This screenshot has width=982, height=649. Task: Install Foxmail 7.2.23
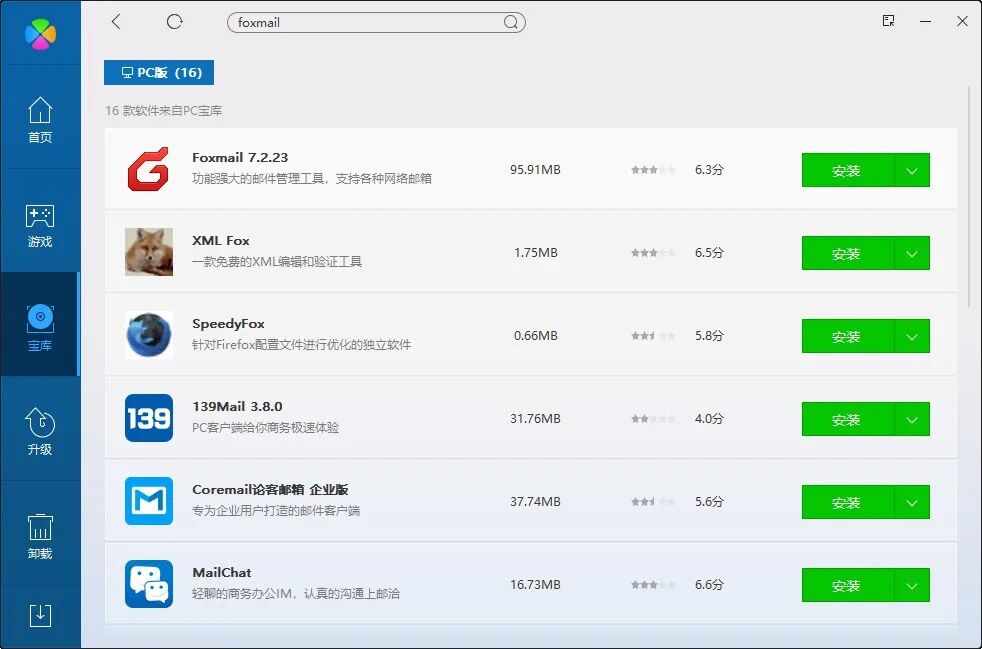pyautogui.click(x=847, y=170)
